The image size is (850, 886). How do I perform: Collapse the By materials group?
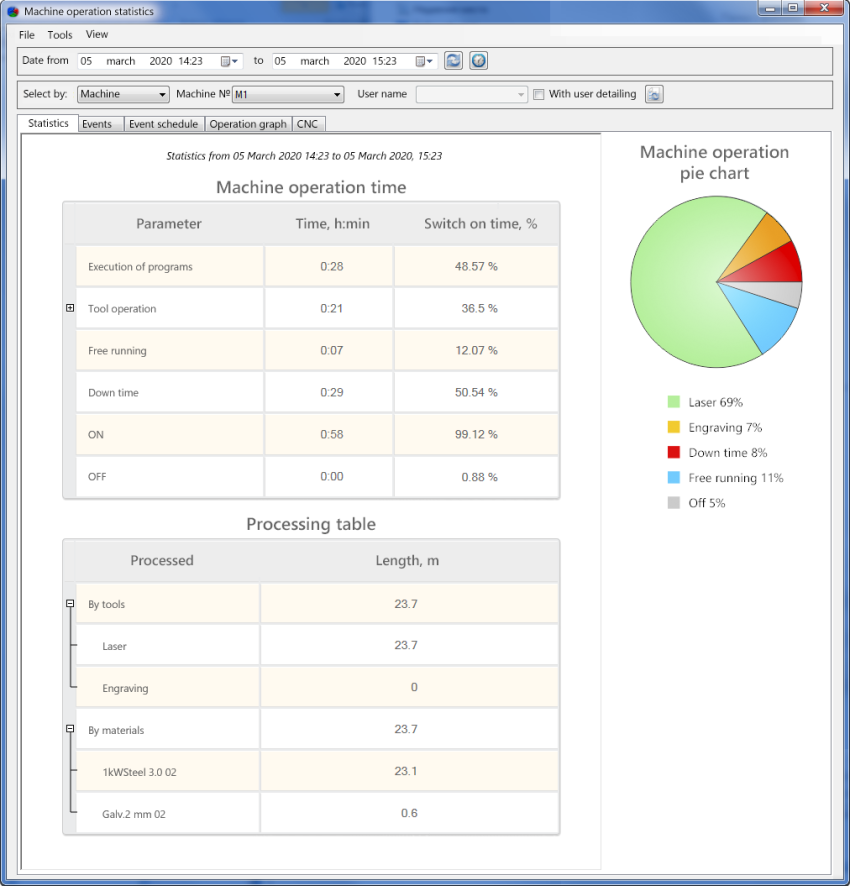click(x=70, y=729)
